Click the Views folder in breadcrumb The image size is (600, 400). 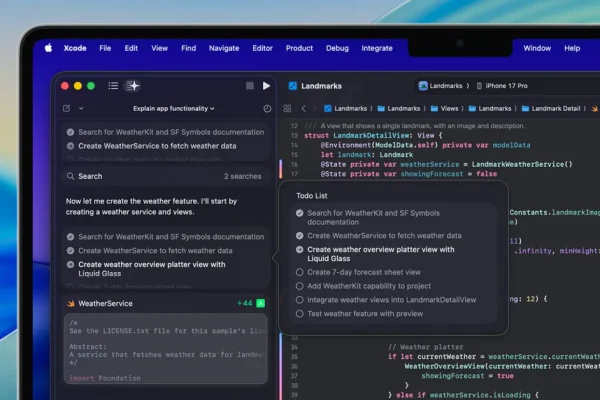click(x=445, y=109)
